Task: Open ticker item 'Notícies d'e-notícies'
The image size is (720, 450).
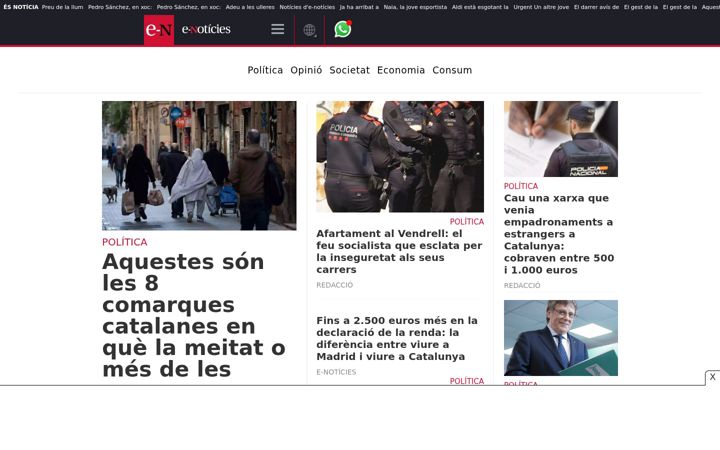Action: [x=307, y=7]
